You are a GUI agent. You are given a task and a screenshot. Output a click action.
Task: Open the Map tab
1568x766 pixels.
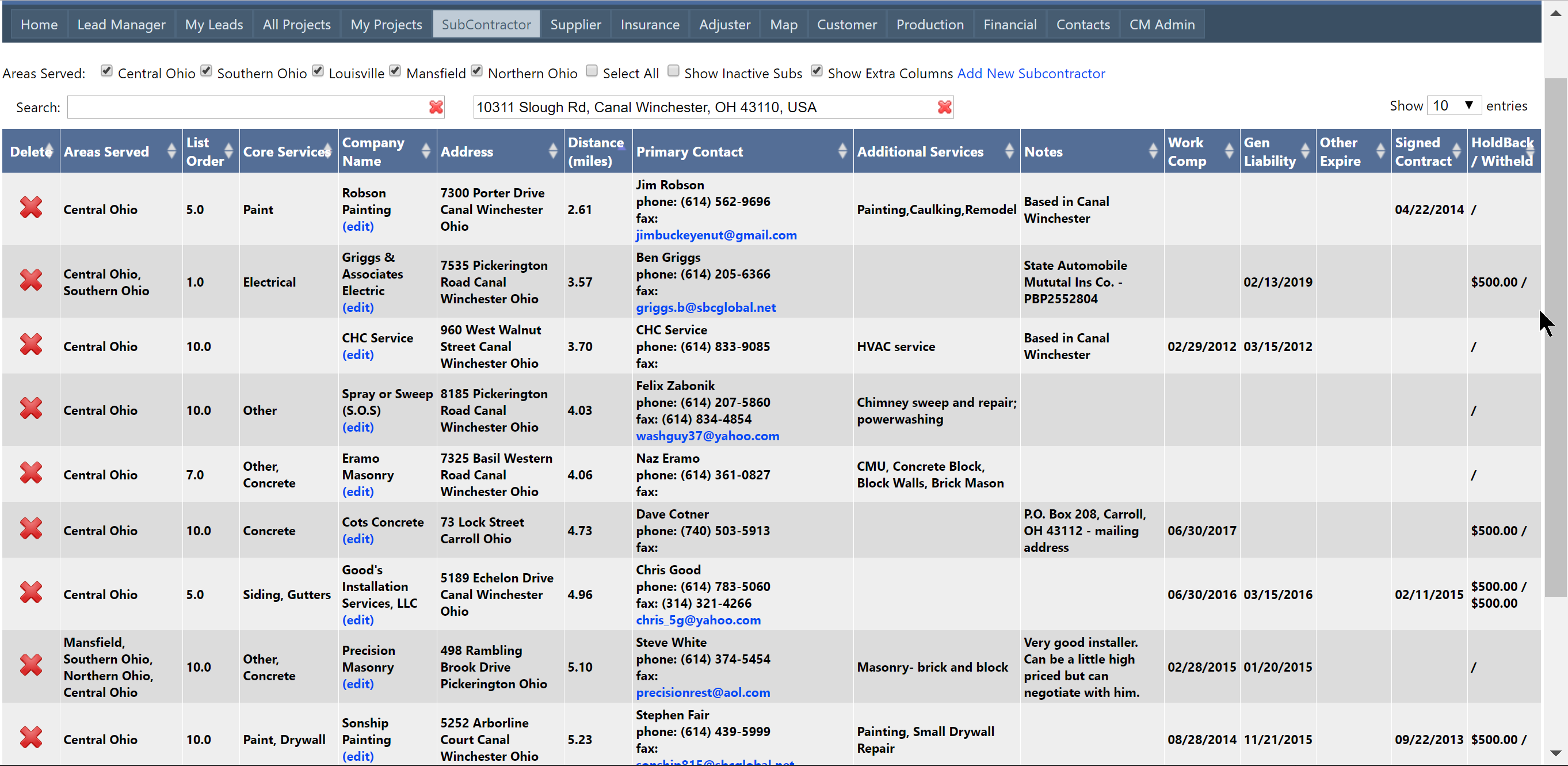point(783,24)
